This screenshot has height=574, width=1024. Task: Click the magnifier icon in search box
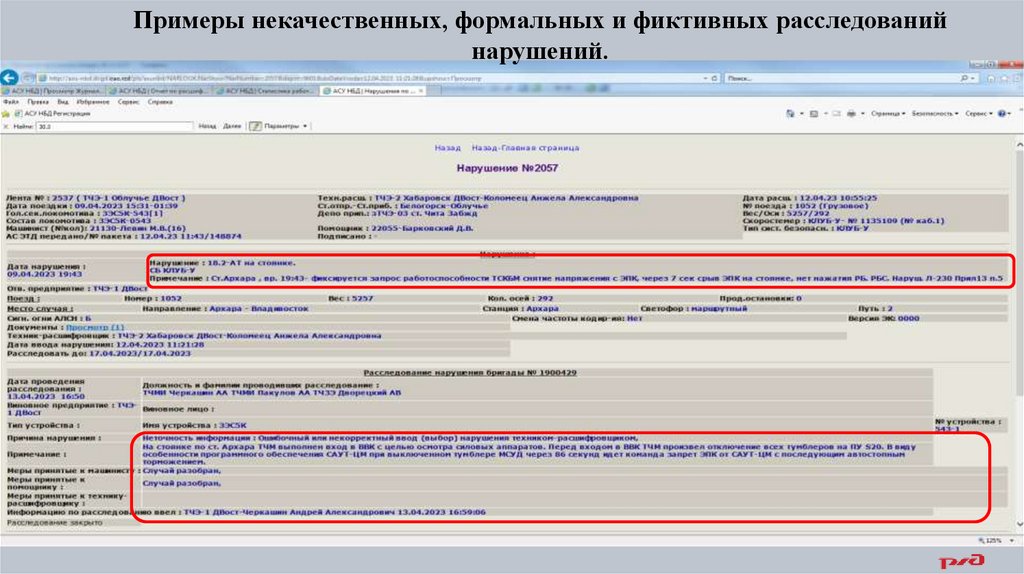(964, 78)
